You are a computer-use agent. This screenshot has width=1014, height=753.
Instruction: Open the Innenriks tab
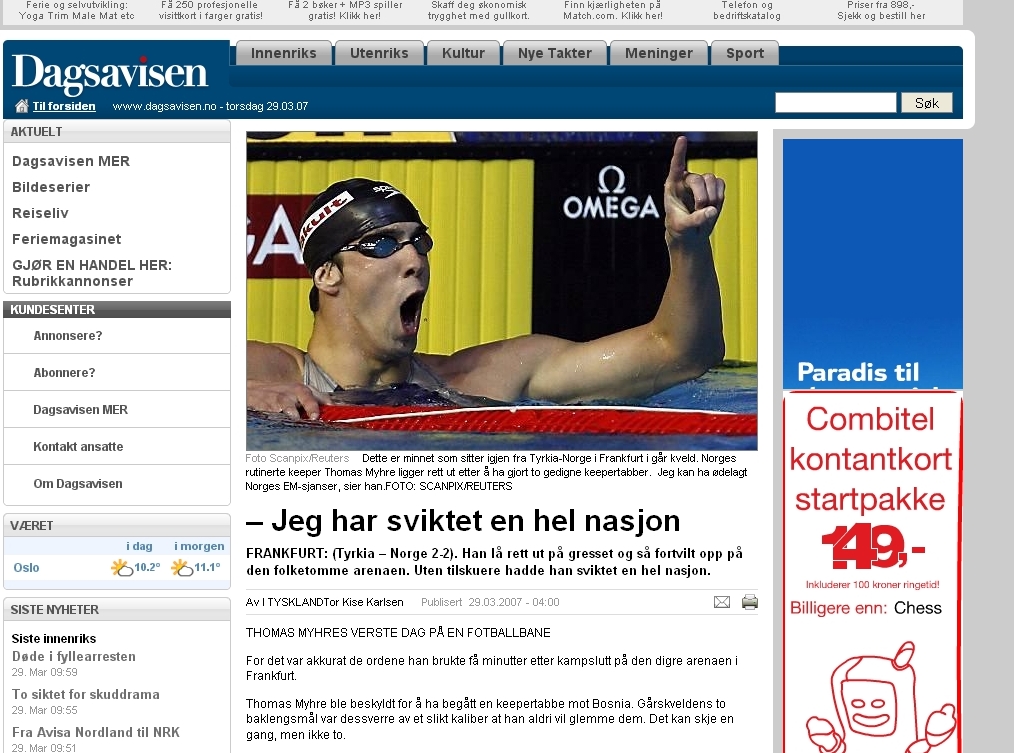(283, 53)
